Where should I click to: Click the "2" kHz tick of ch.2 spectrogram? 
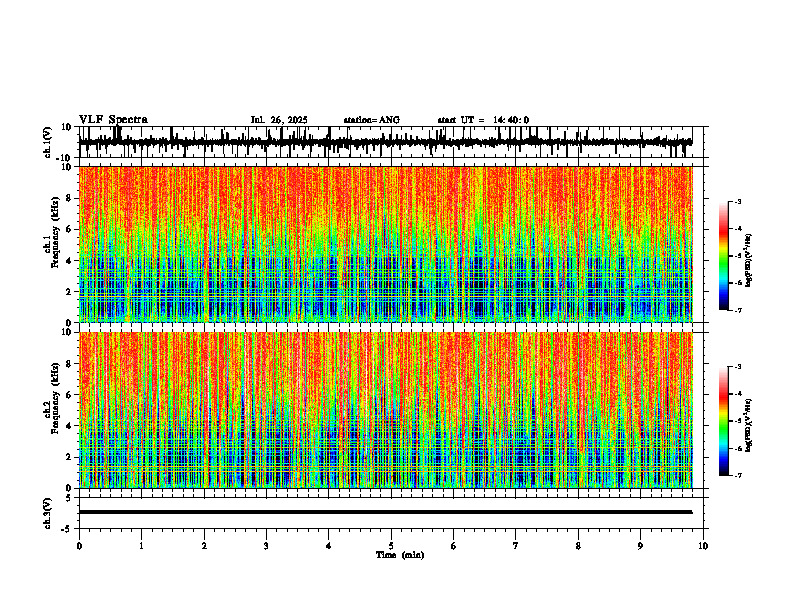(x=70, y=457)
